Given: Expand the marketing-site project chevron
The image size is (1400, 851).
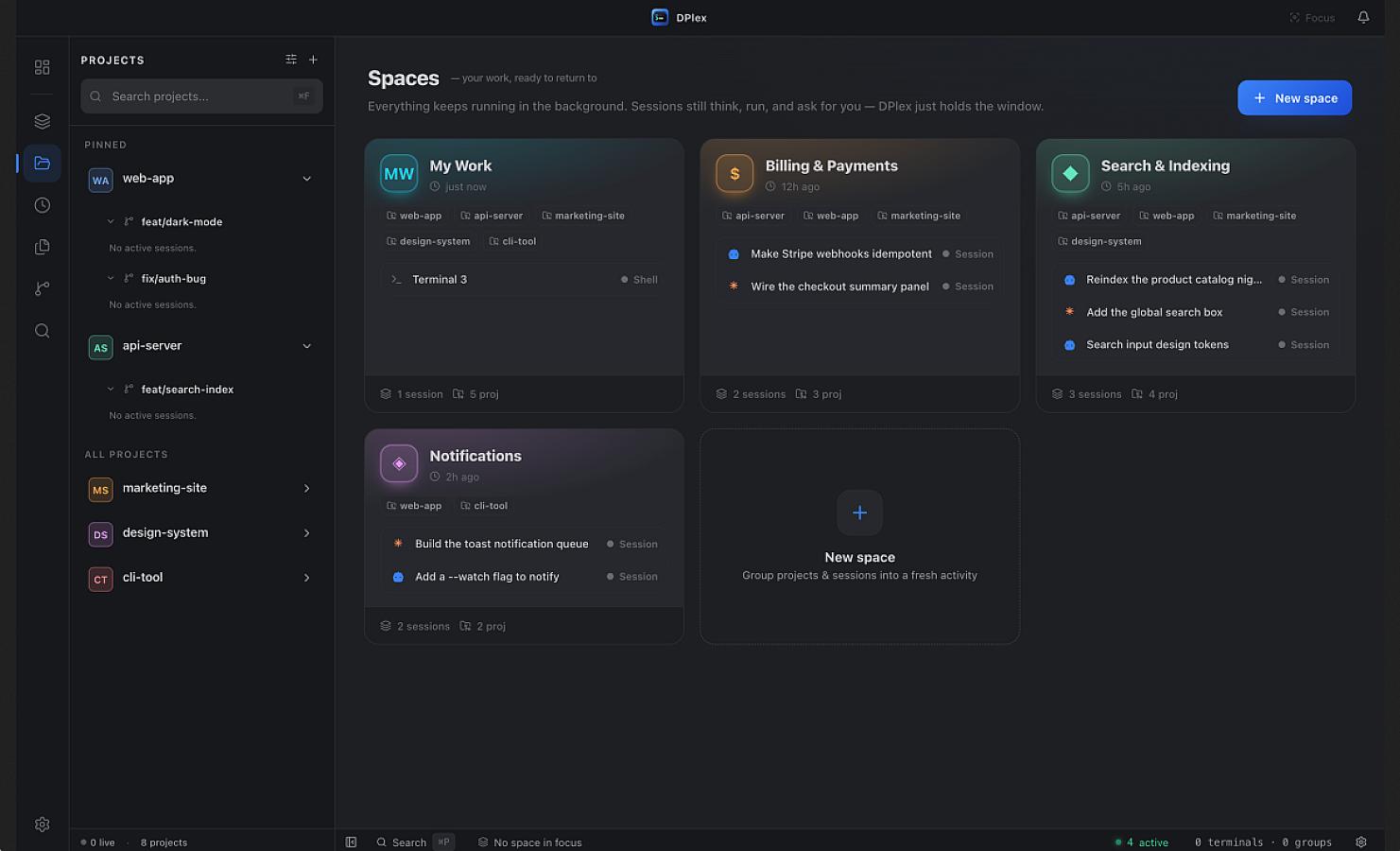Looking at the screenshot, I should click(306, 488).
